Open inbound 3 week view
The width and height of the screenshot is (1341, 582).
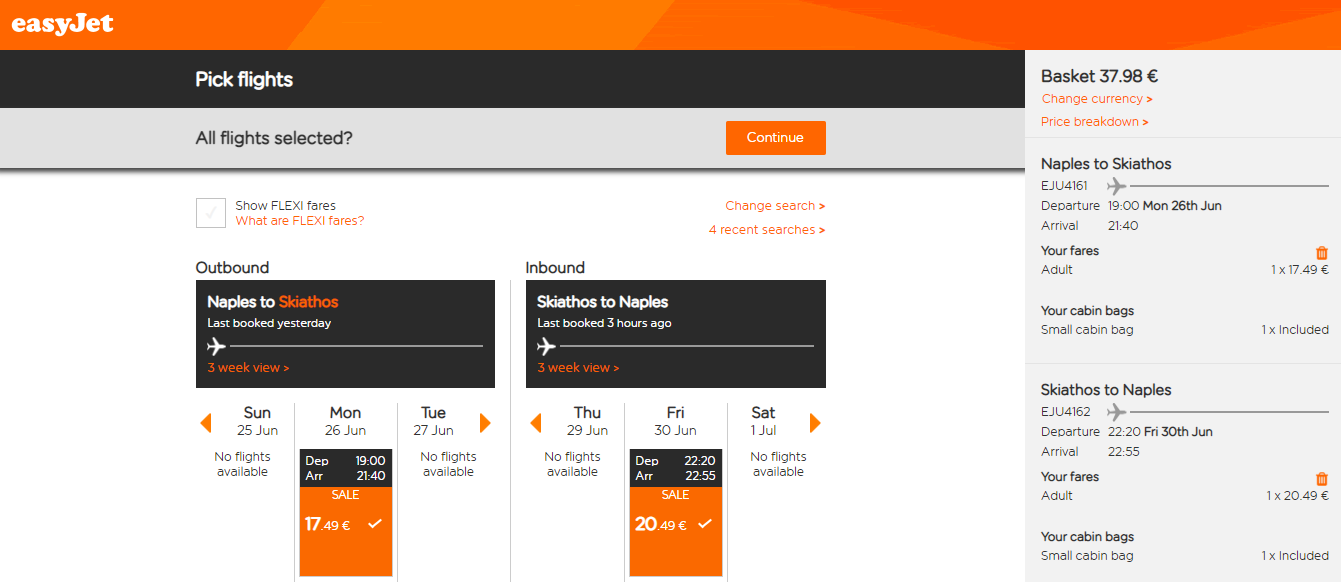(x=578, y=368)
